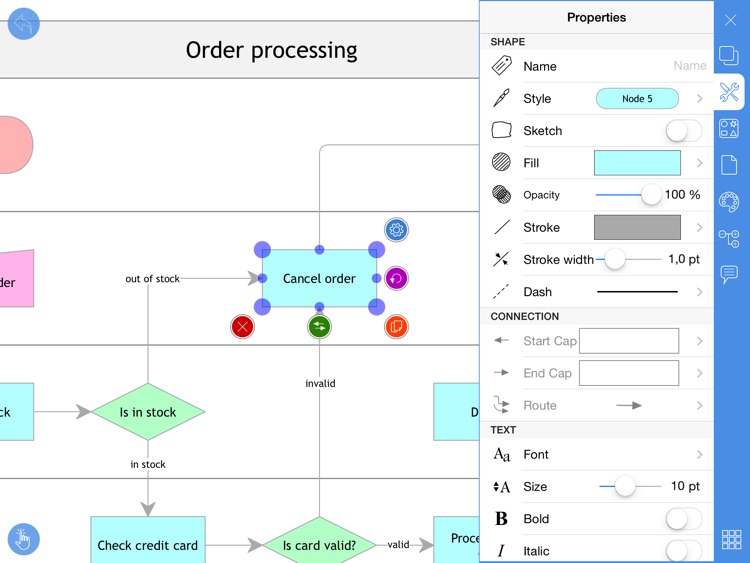Click the text Size slider knob
The height and width of the screenshot is (563, 750).
(625, 486)
